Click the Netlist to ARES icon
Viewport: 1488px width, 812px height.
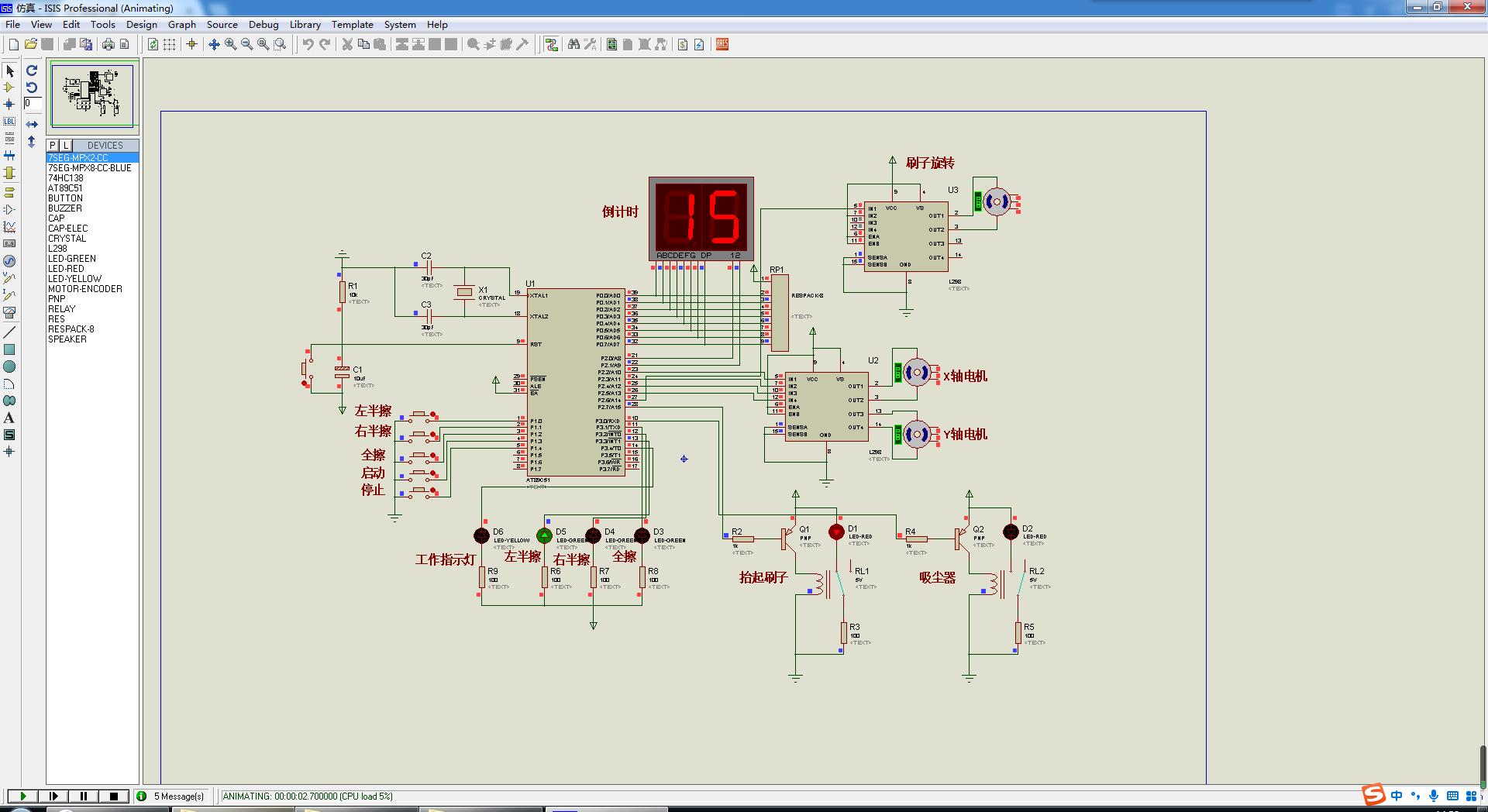(x=722, y=44)
